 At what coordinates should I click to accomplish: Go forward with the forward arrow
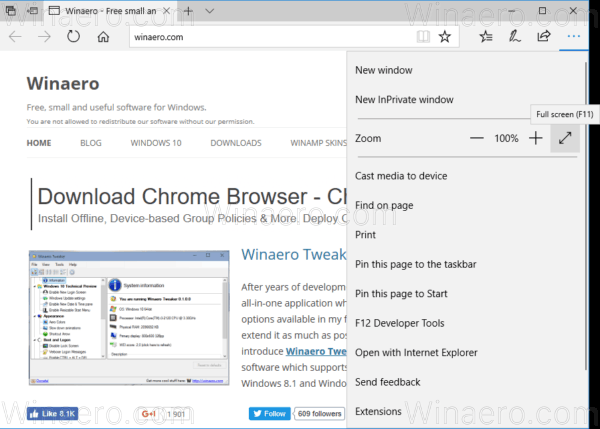point(44,37)
